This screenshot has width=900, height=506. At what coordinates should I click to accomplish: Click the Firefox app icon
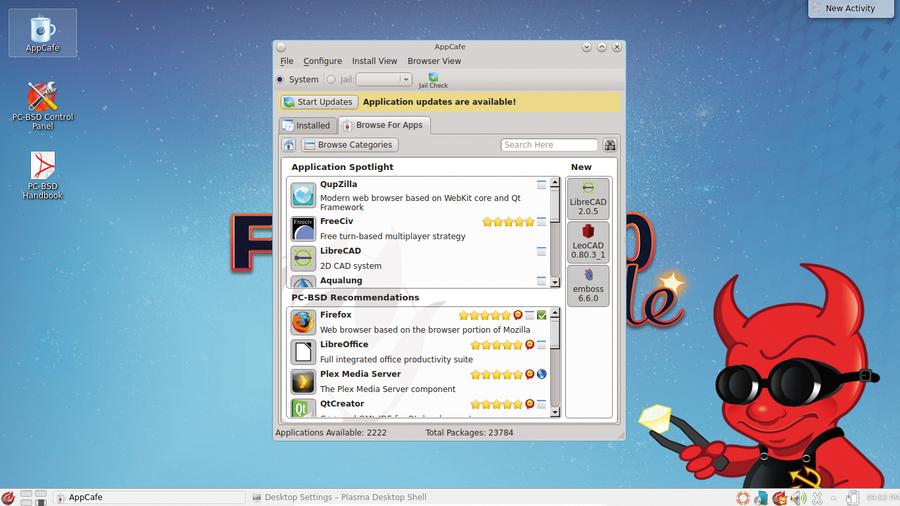pos(302,322)
